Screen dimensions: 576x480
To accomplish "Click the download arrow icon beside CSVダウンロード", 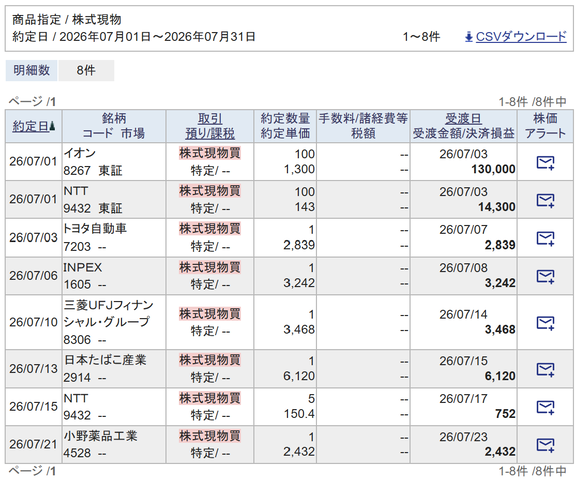I will tap(468, 37).
